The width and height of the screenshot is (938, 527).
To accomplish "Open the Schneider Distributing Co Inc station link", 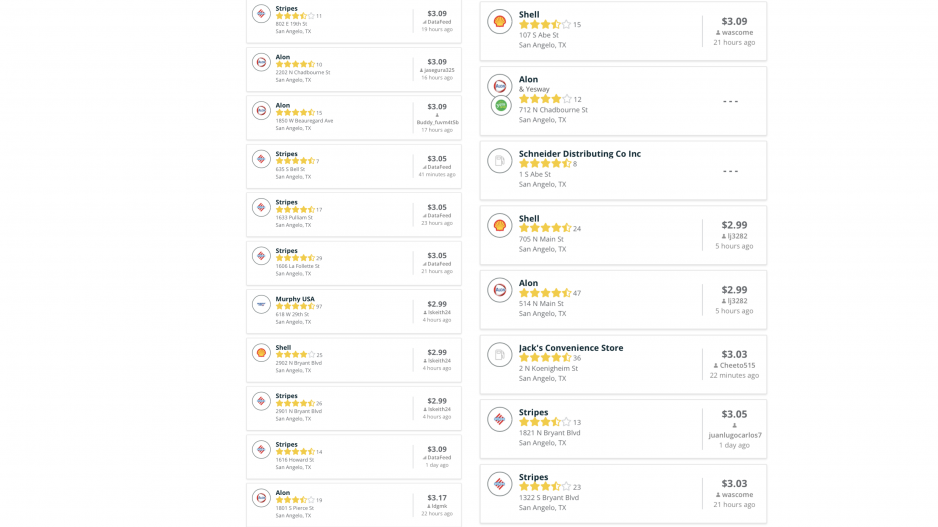I will point(580,154).
